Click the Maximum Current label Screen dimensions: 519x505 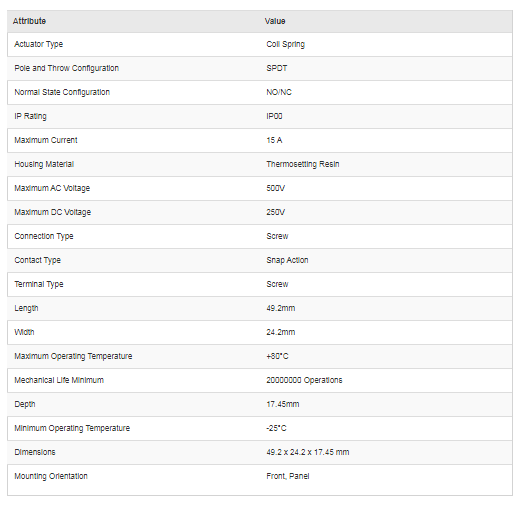pyautogui.click(x=46, y=140)
